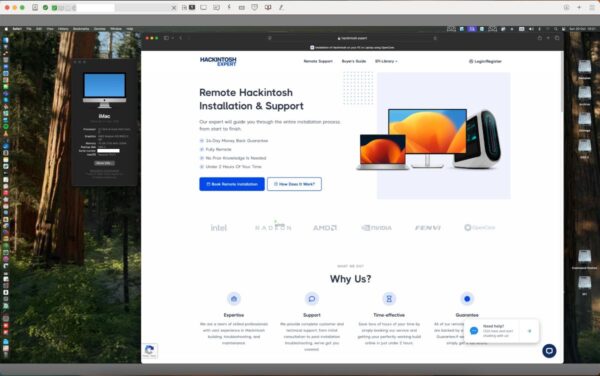Click the X icon in outer toolbar

tap(173, 8)
